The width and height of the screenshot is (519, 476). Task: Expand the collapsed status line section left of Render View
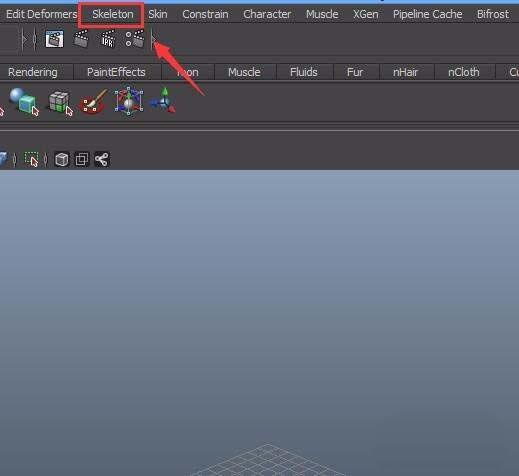click(23, 39)
